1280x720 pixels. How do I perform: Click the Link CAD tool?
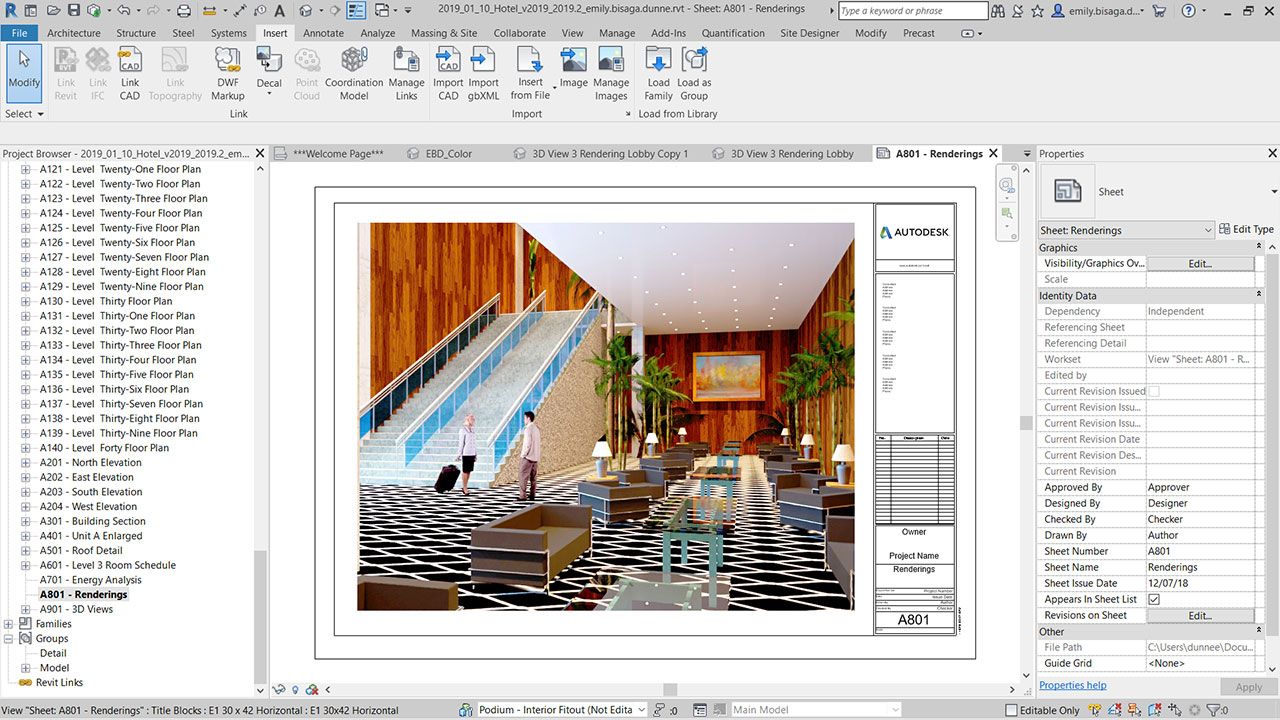(130, 74)
